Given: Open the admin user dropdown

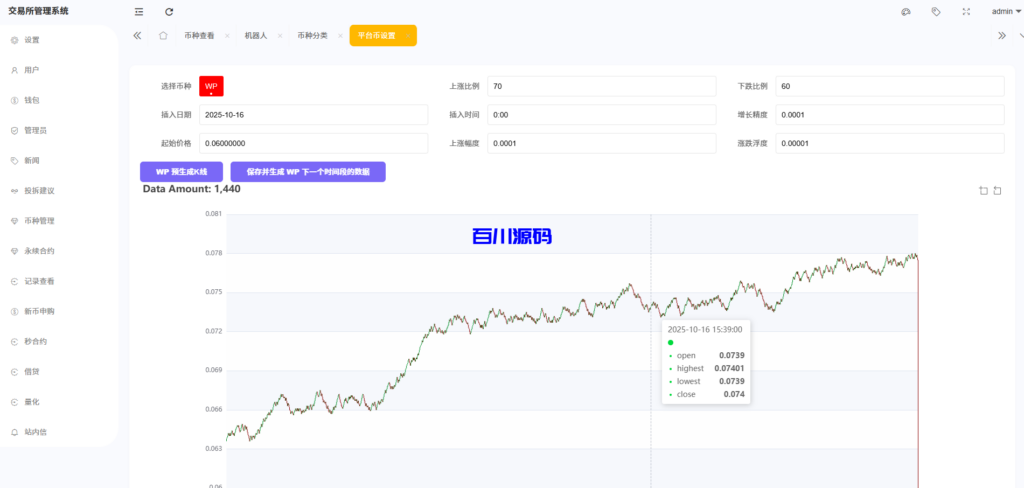Looking at the screenshot, I should pyautogui.click(x=1005, y=12).
